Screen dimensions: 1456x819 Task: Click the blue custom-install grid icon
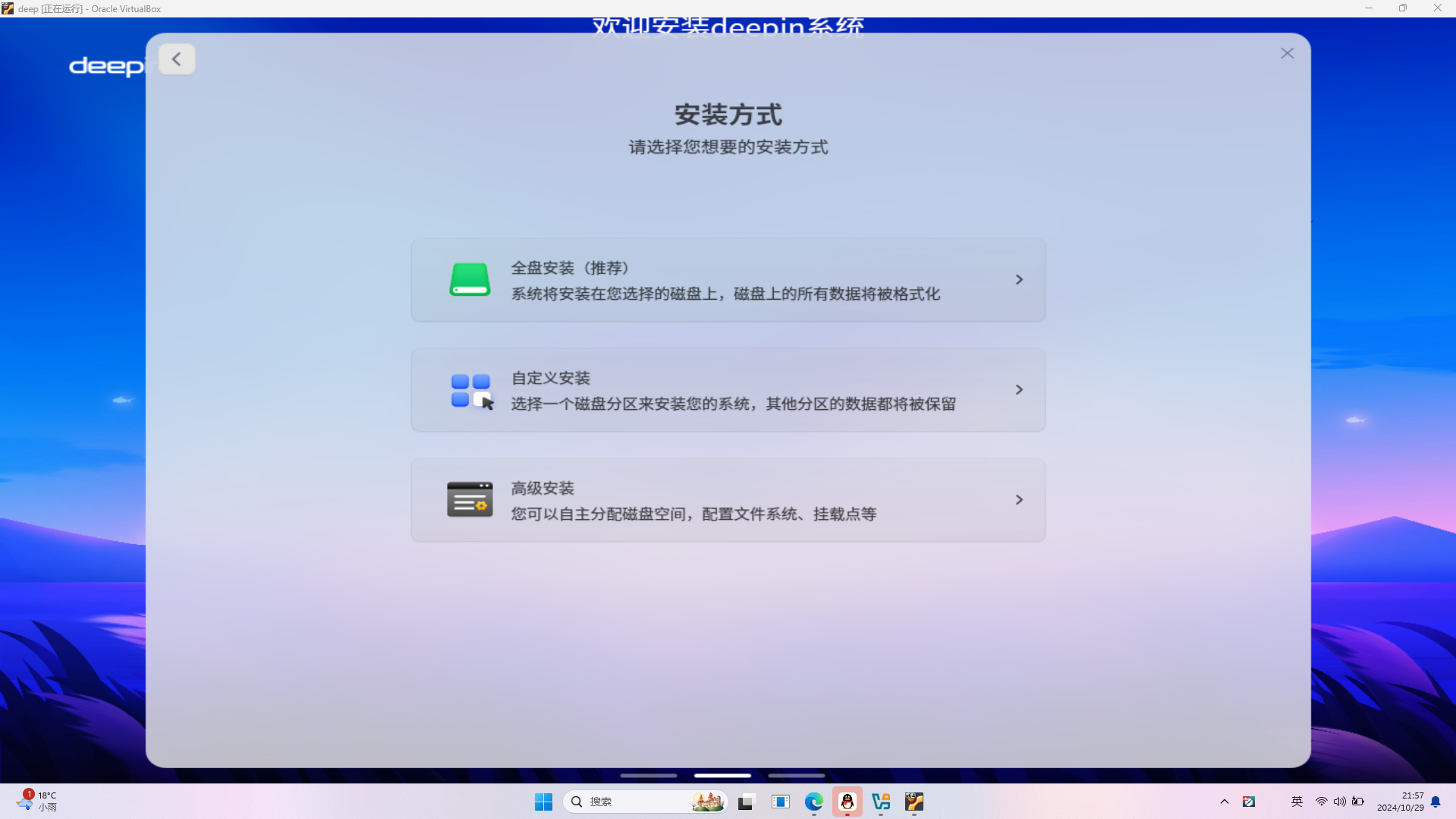coord(471,390)
